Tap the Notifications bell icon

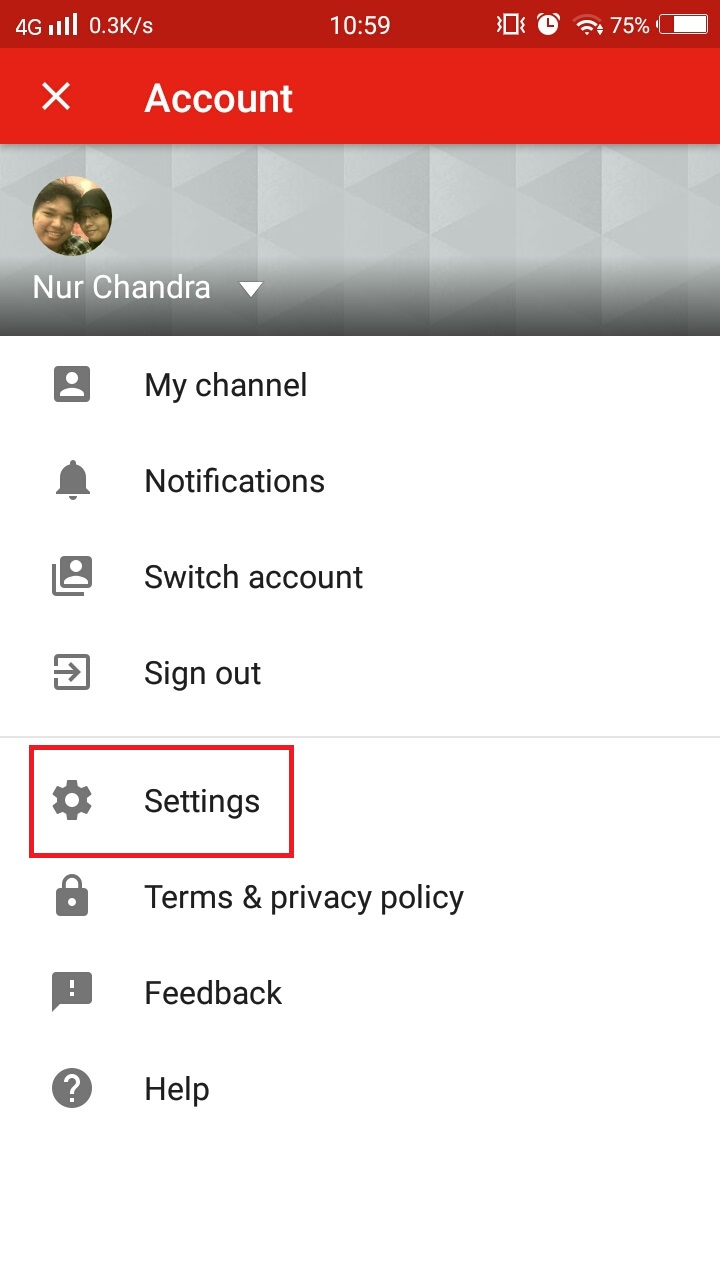coord(72,481)
